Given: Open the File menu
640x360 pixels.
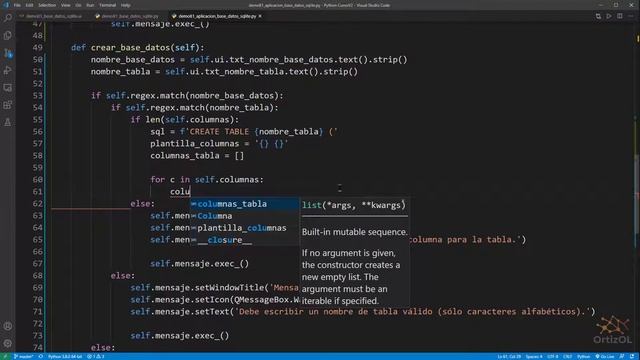Looking at the screenshot, I should pos(17,5).
